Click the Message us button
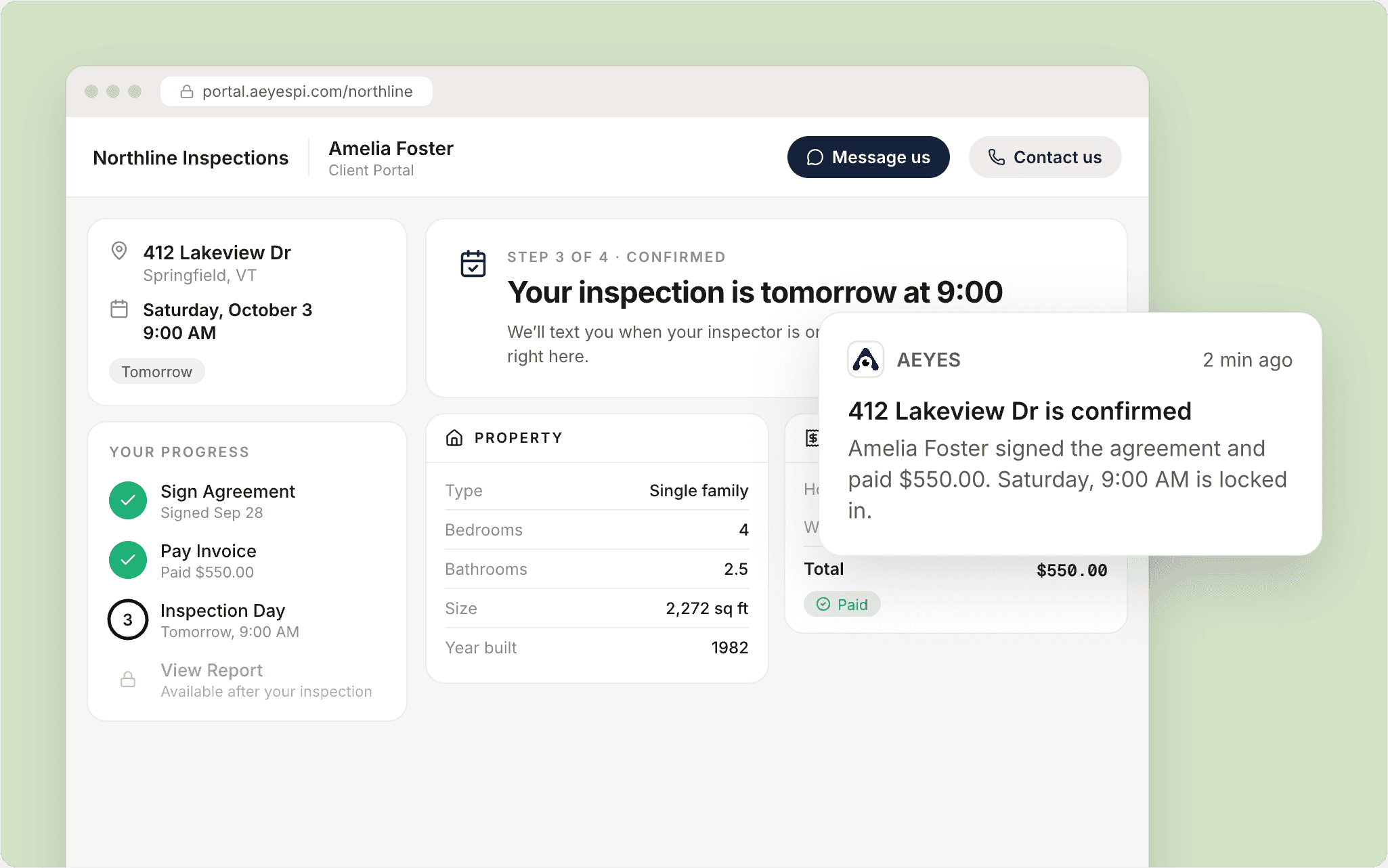Viewport: 1388px width, 868px height. click(868, 157)
